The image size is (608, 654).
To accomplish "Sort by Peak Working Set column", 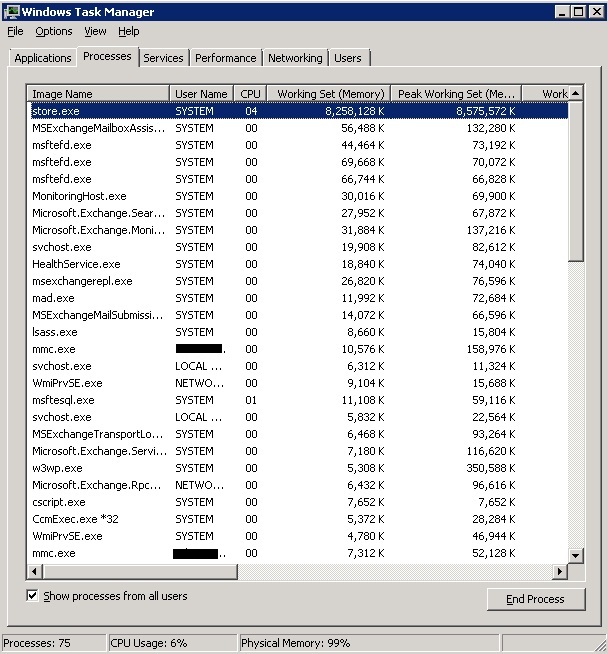I will (456, 94).
